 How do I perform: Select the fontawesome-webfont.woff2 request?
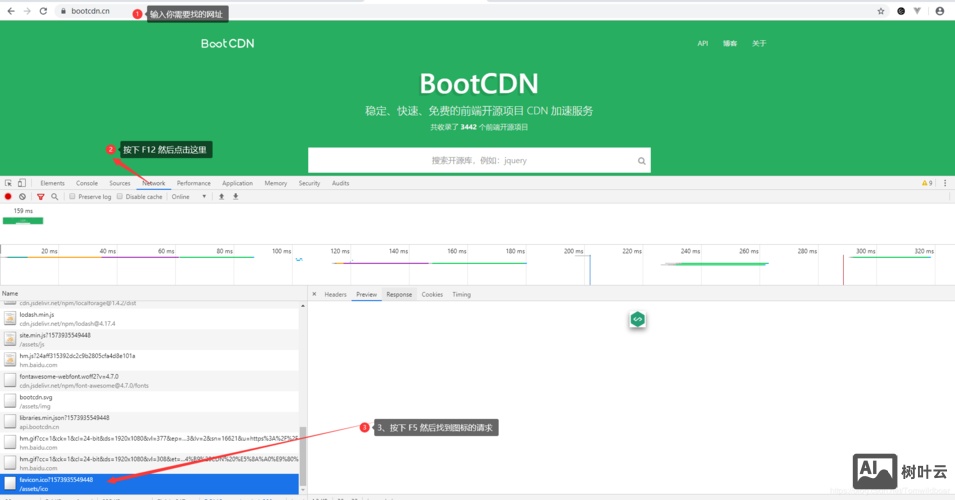[150, 381]
